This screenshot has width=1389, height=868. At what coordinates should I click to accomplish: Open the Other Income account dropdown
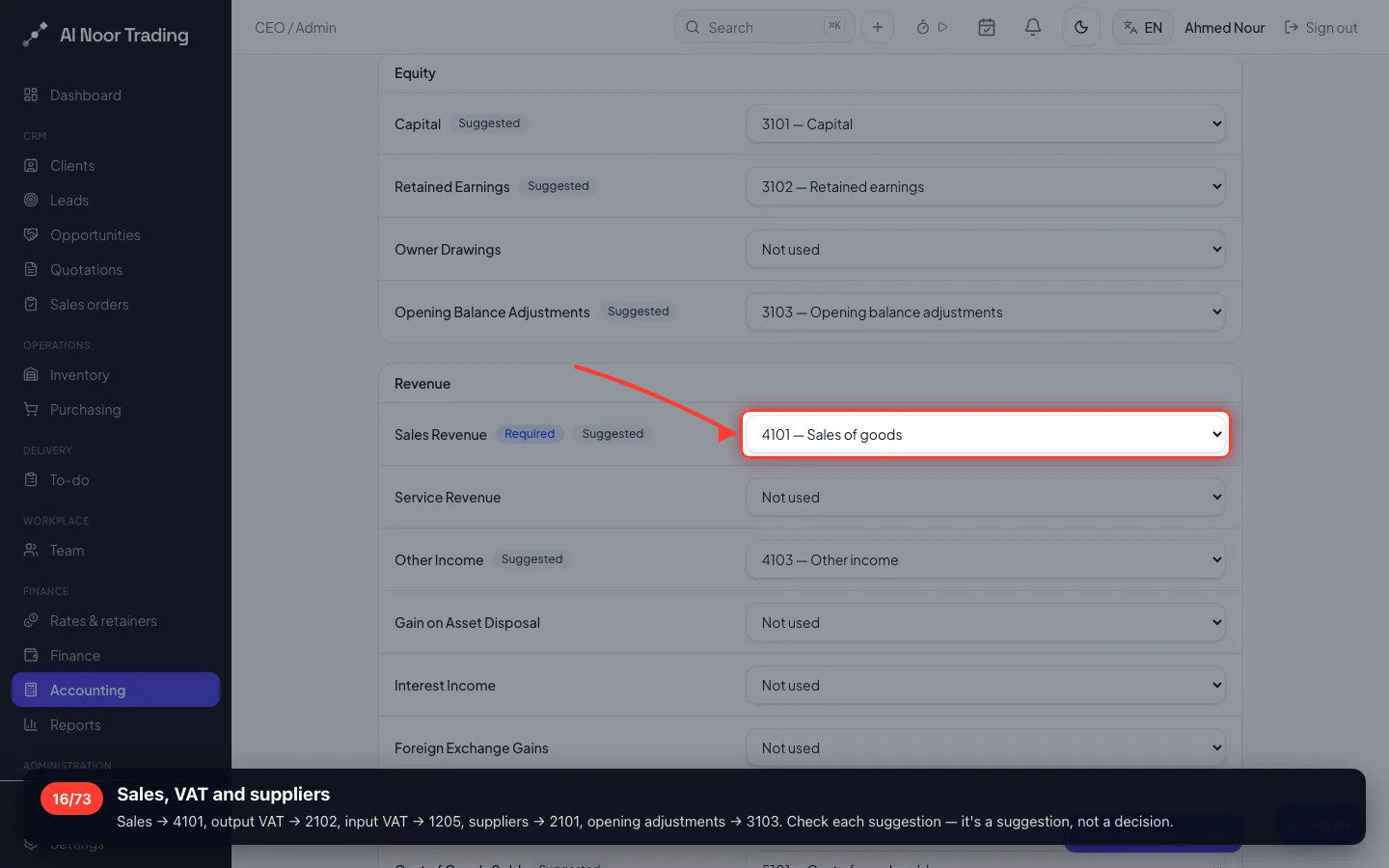coord(986,559)
